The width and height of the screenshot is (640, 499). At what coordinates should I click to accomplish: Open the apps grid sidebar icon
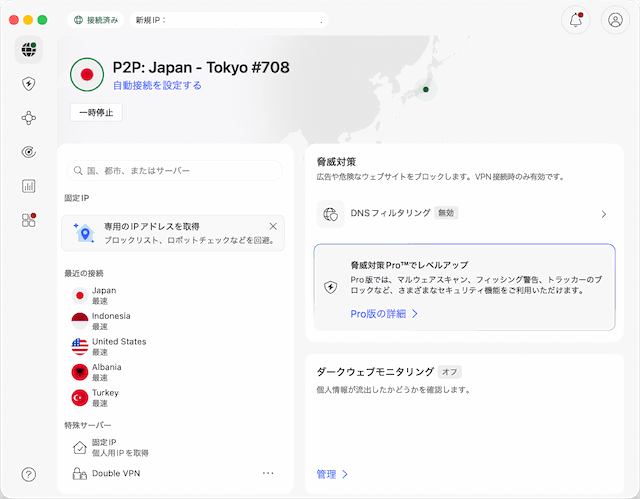click(29, 220)
